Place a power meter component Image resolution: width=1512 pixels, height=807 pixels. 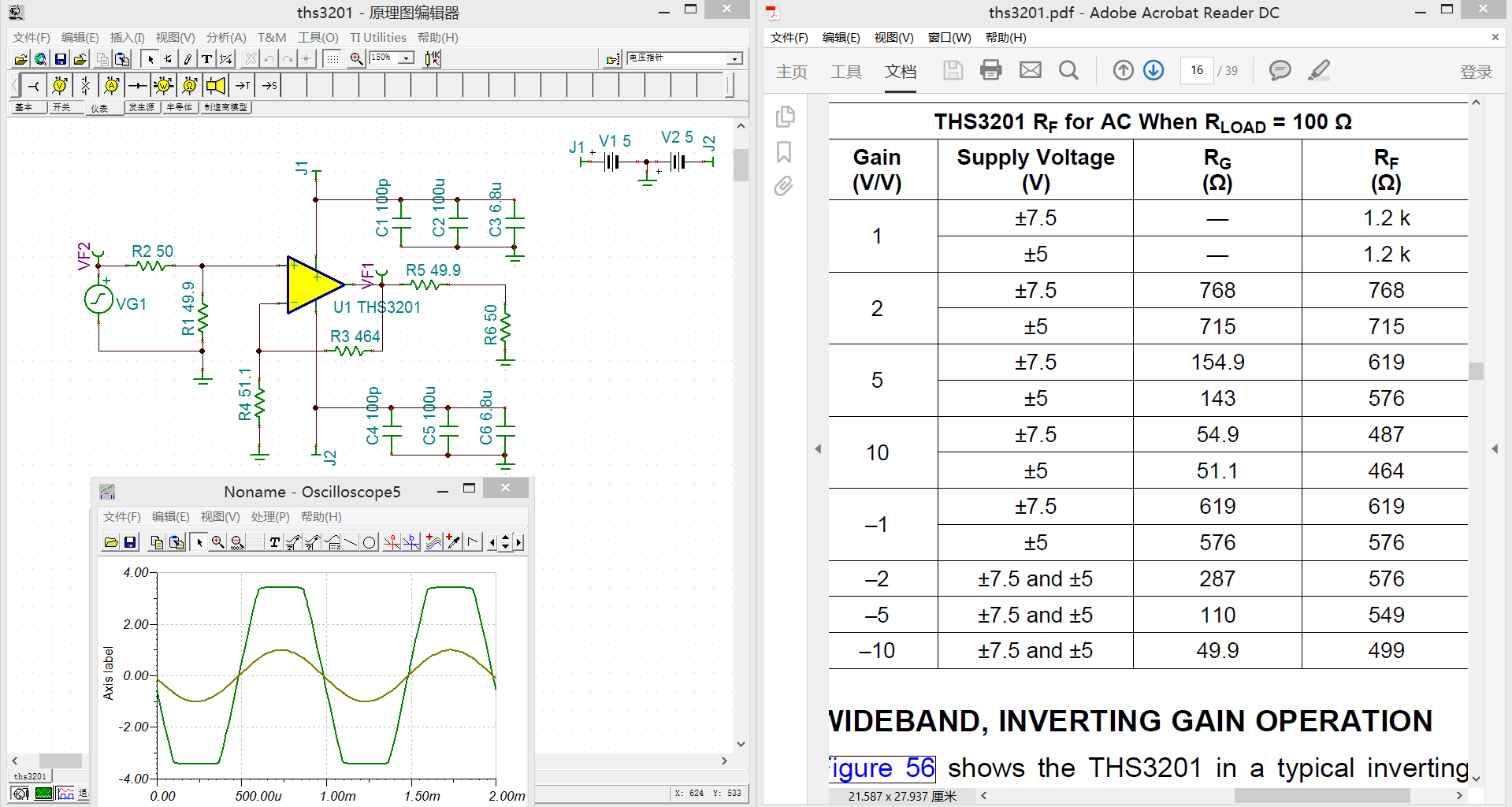coord(164,85)
